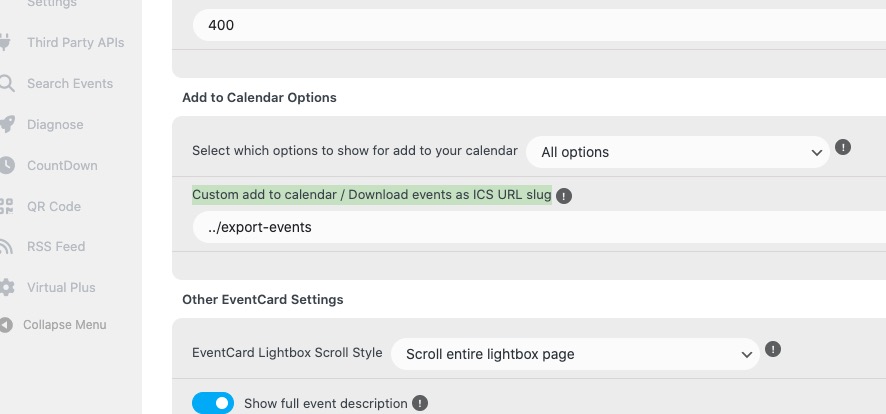
Task: Click the gear icon beside Virtual Plus
Action: click(x=7, y=287)
